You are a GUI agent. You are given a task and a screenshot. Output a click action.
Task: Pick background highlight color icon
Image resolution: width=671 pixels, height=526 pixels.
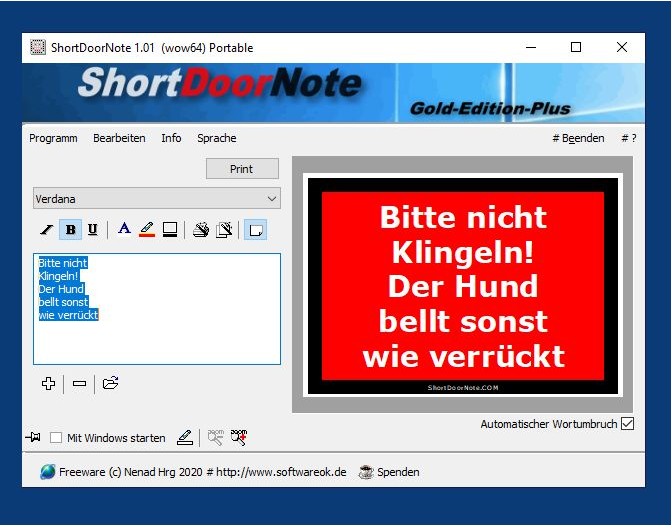point(147,229)
